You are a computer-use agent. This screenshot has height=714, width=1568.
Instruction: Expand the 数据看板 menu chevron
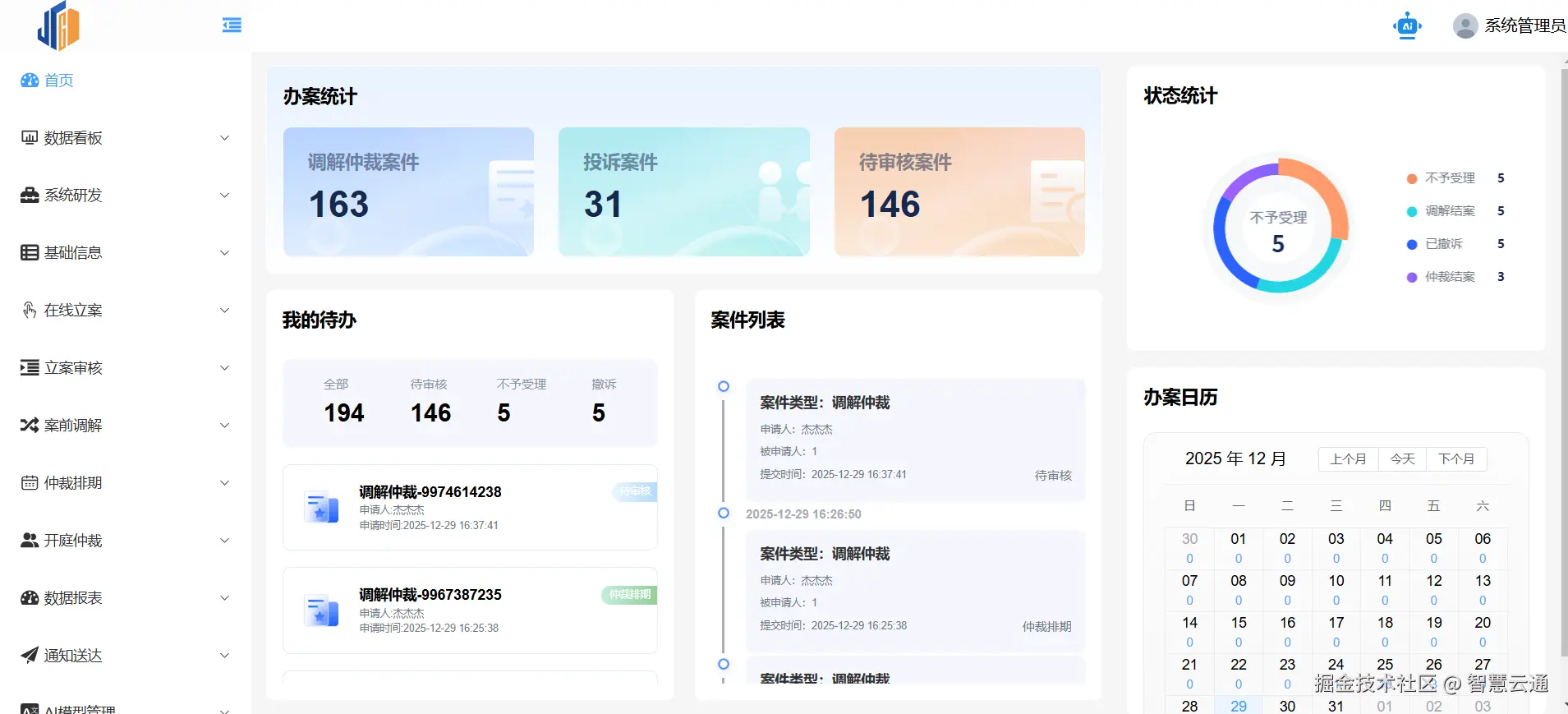tap(225, 138)
